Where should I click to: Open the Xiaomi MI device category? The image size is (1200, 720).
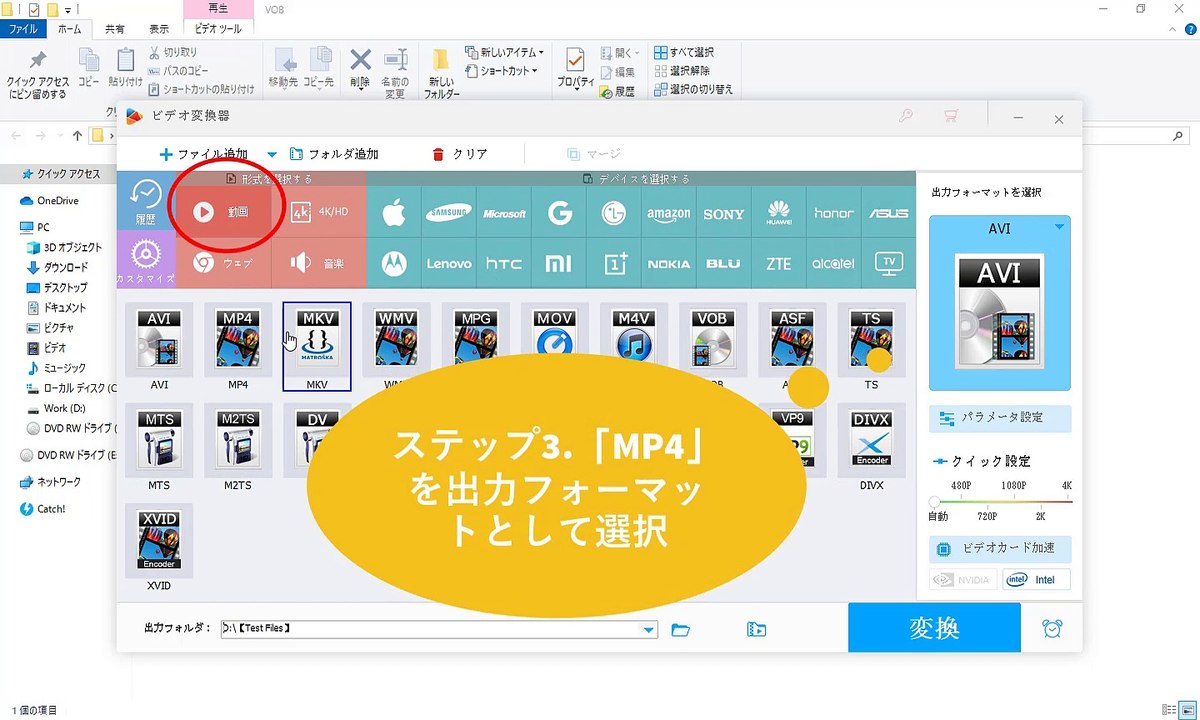tap(559, 264)
